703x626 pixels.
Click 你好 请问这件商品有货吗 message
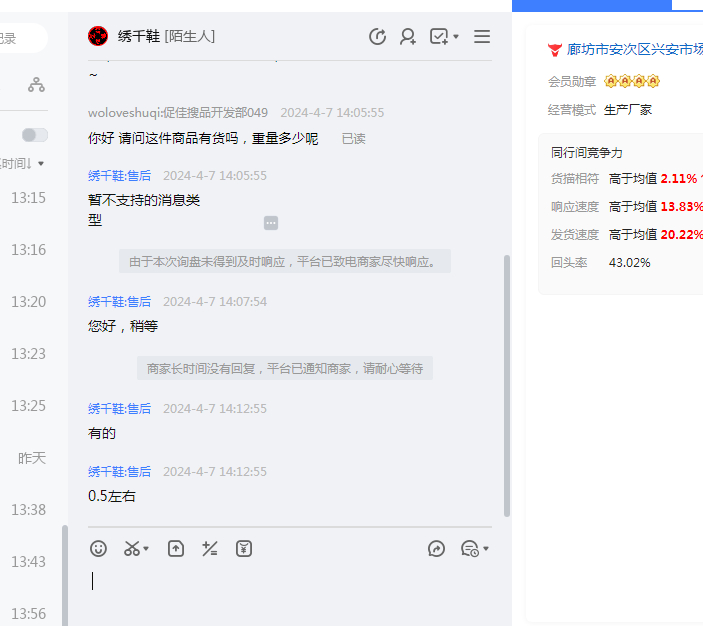(203, 139)
